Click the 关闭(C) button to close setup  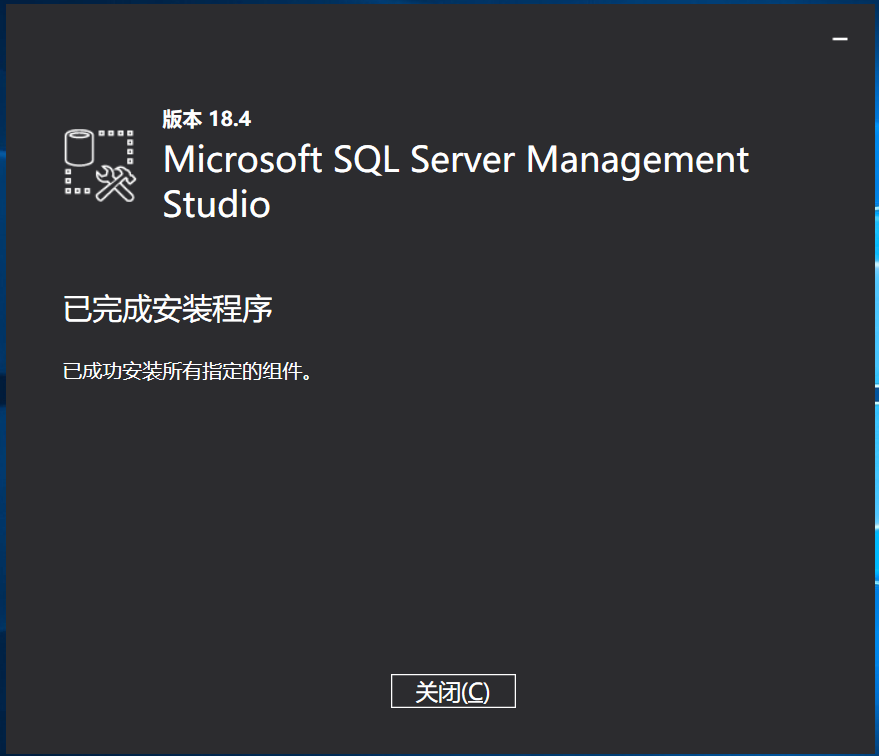tap(452, 690)
